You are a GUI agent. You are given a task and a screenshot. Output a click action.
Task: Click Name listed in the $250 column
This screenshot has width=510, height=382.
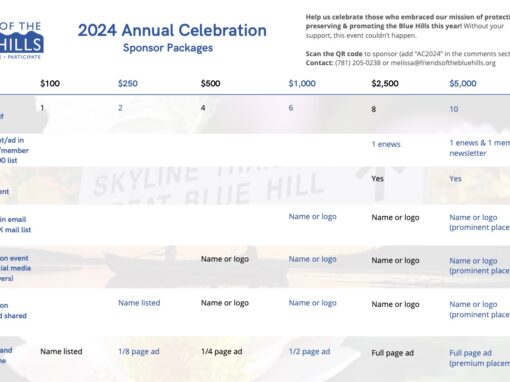139,303
